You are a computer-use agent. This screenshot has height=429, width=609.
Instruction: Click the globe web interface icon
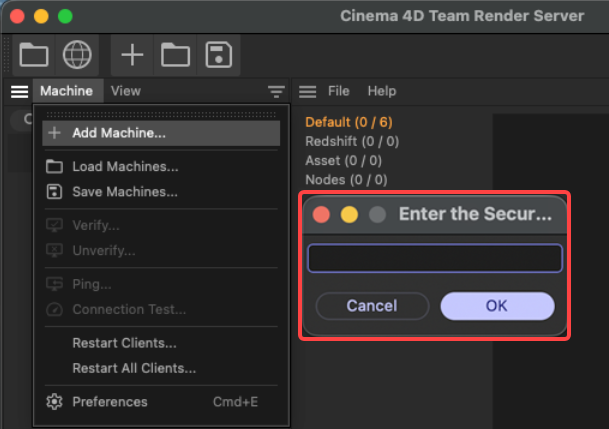(x=77, y=55)
